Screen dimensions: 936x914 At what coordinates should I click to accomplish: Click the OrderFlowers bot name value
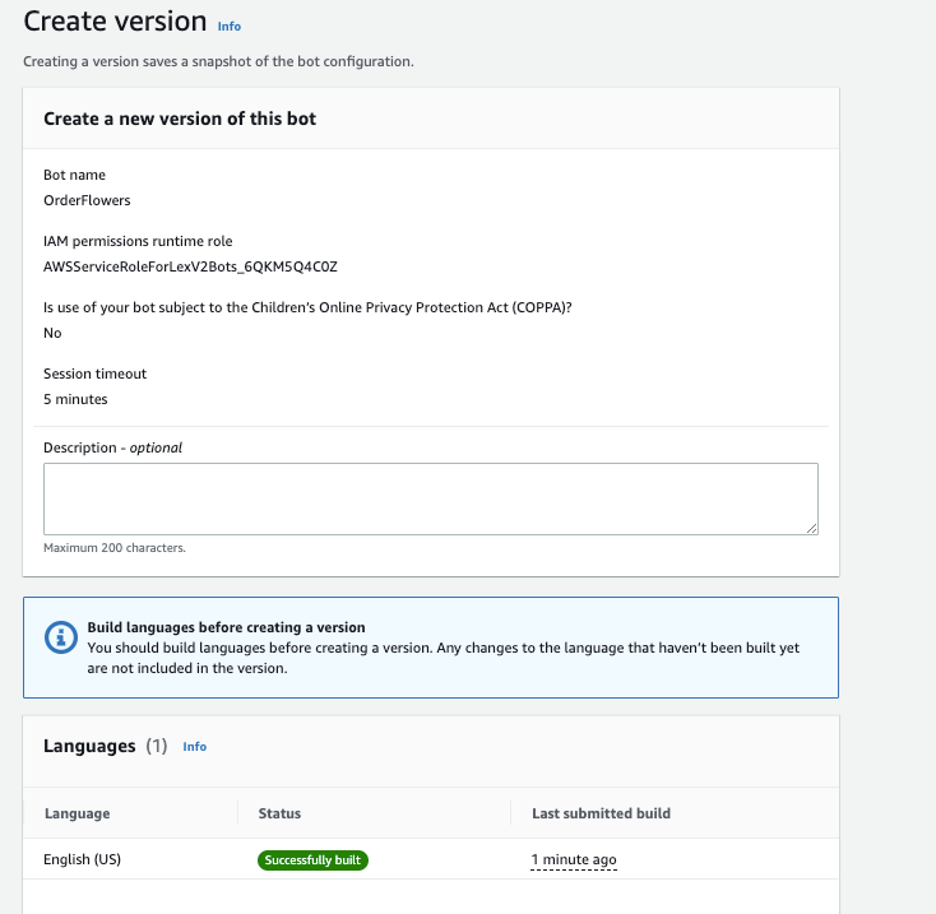click(x=87, y=200)
